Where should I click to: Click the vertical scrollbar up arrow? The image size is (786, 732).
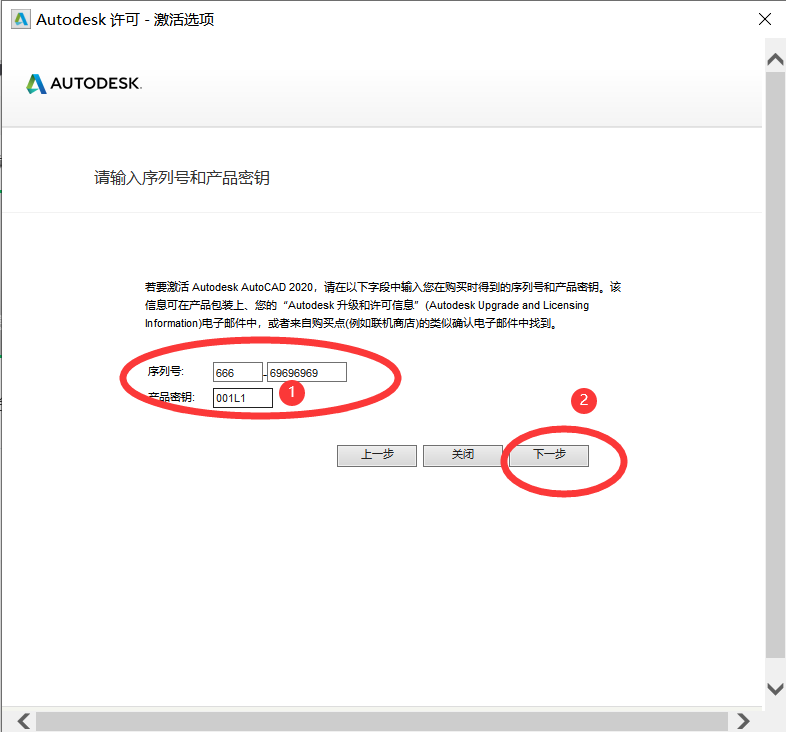775,60
